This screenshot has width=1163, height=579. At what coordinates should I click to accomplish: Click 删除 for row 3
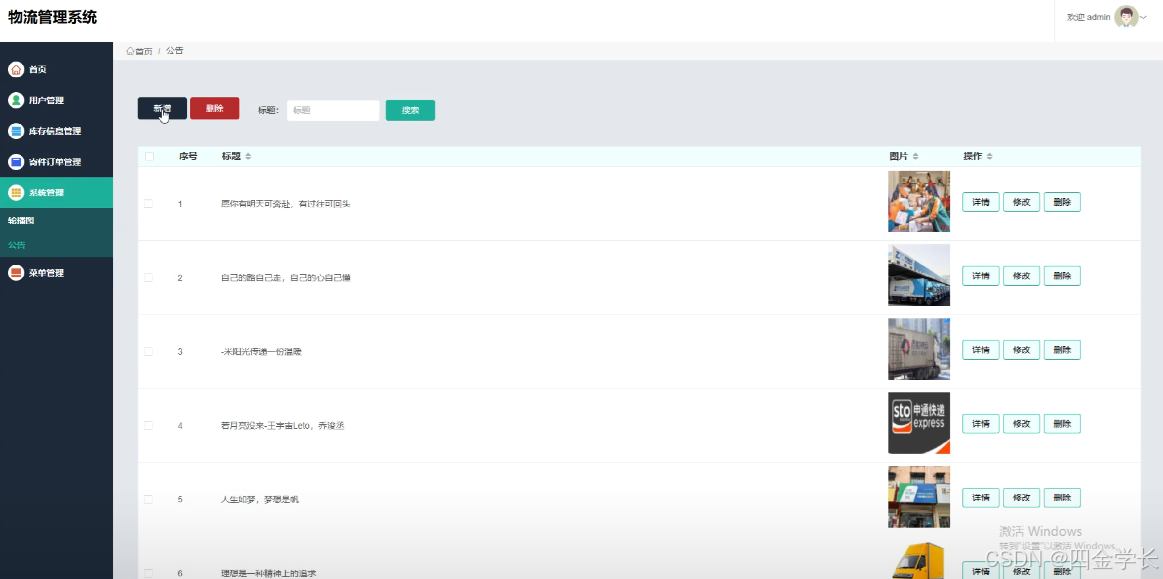[1062, 350]
